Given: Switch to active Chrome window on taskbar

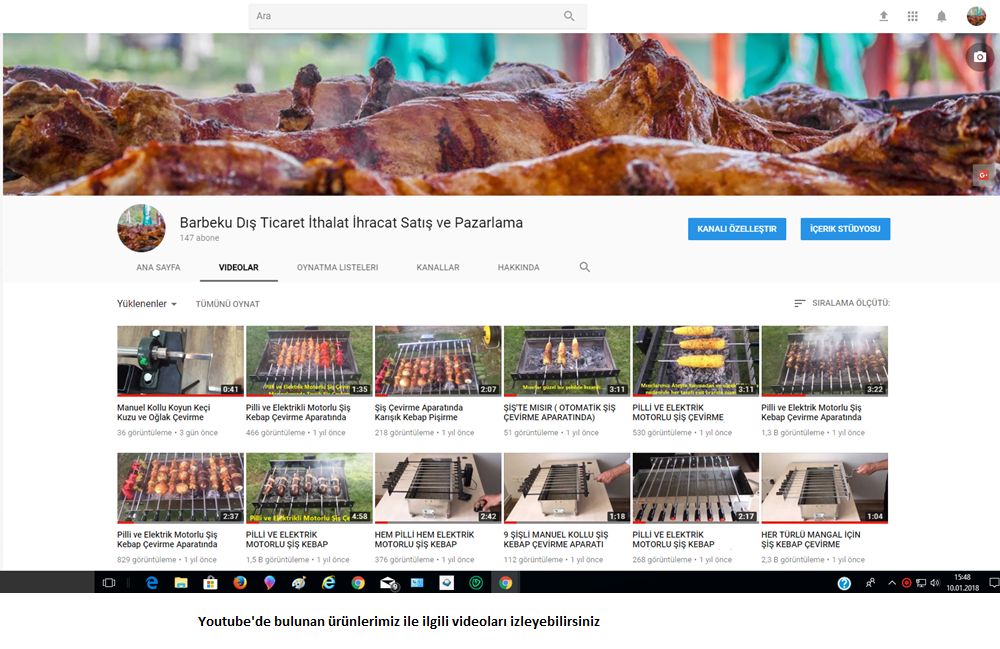Looking at the screenshot, I should click(506, 583).
